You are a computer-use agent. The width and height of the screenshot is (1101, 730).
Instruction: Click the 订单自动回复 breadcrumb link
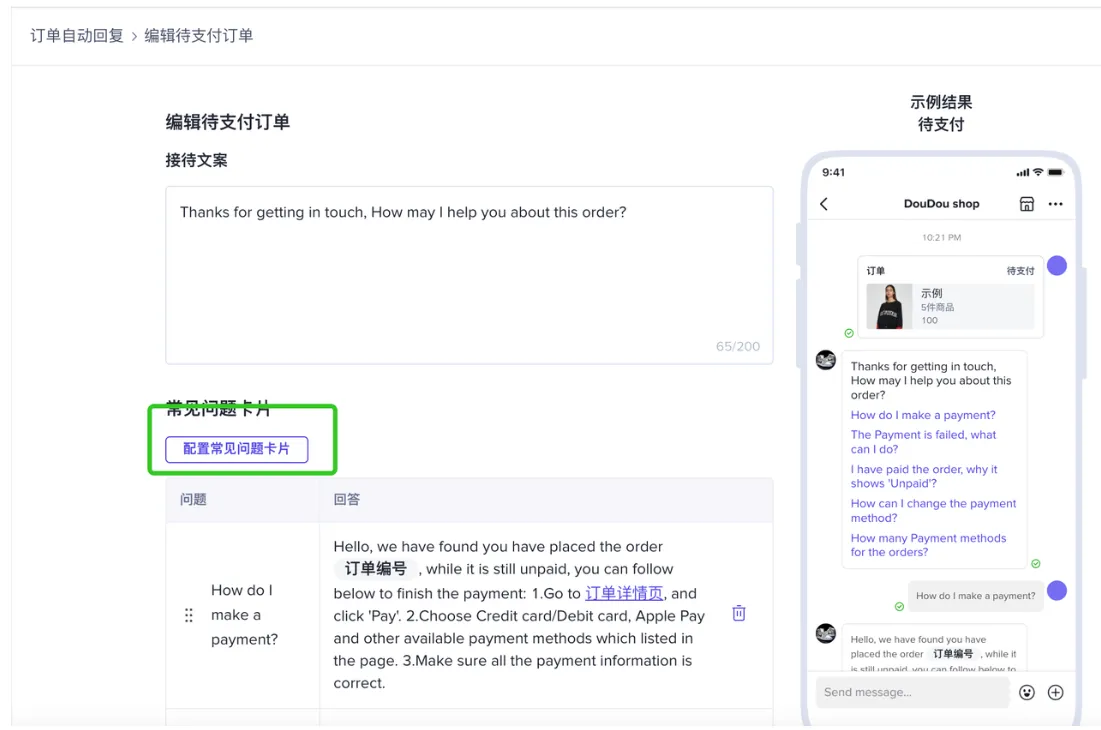(77, 36)
